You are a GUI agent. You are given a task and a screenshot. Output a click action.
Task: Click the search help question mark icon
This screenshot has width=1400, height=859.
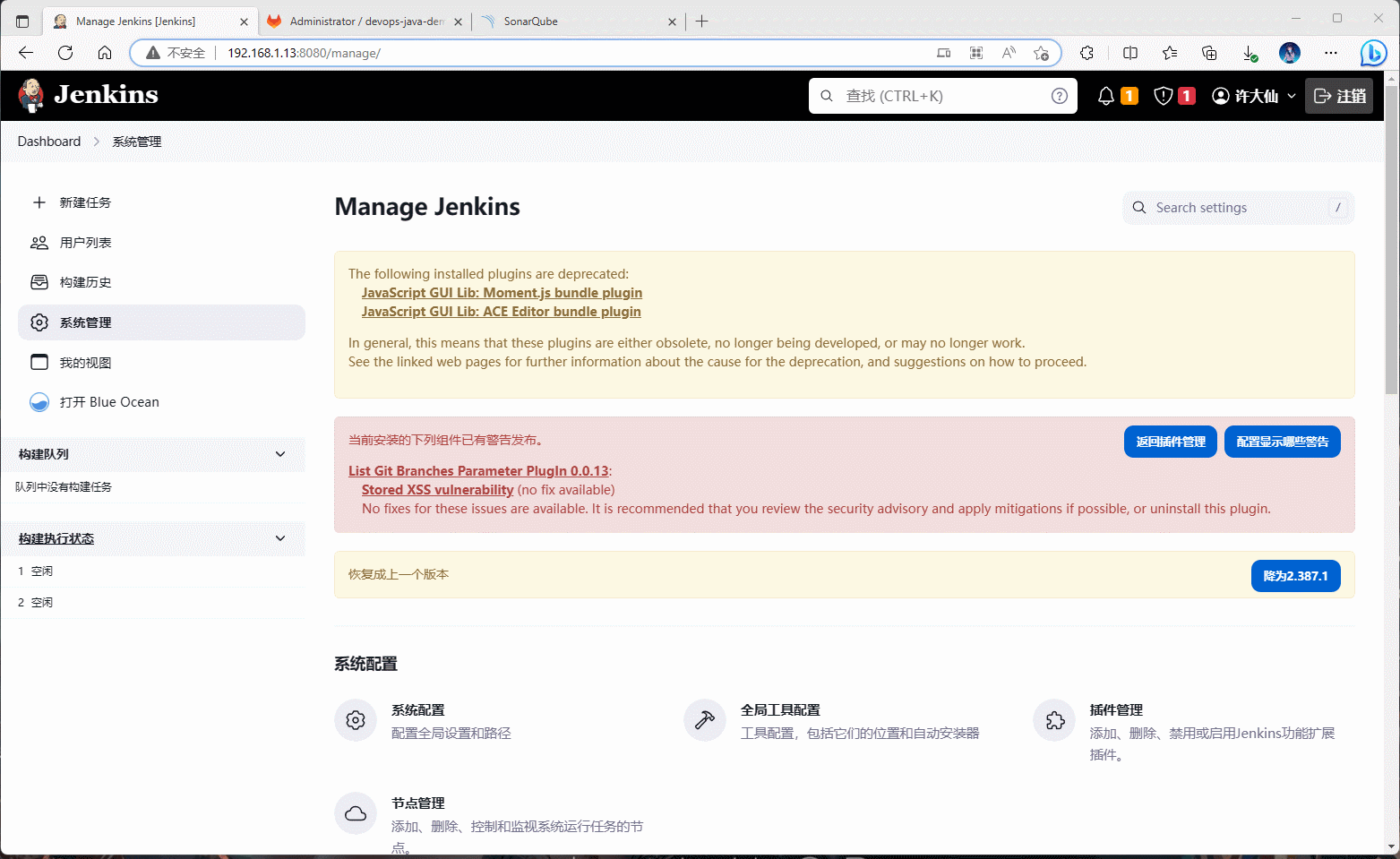pos(1060,96)
